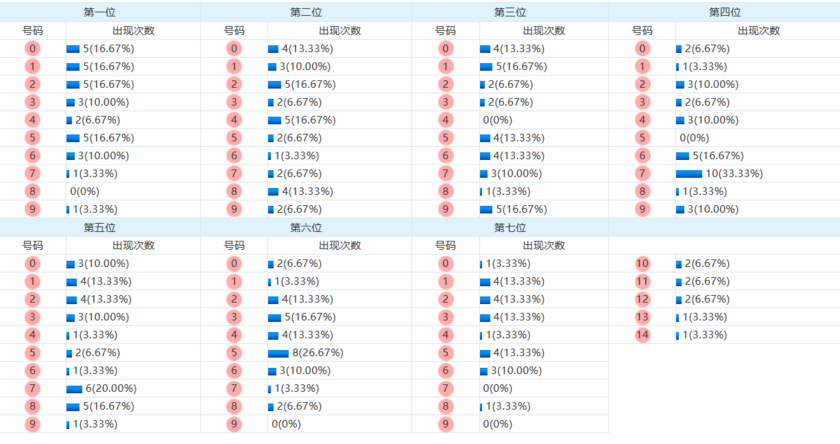Click the 0(0%) count in 第一位

coord(84,191)
